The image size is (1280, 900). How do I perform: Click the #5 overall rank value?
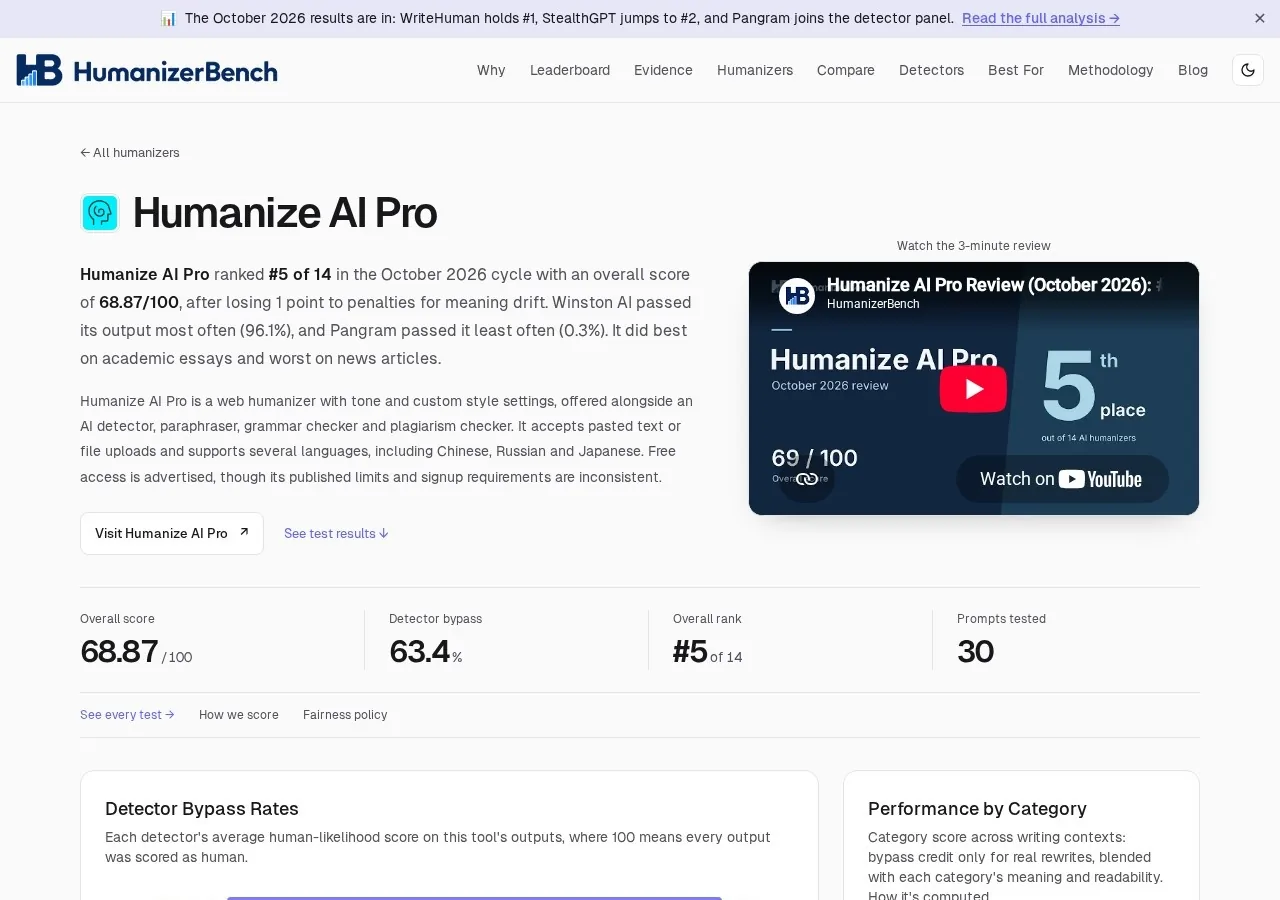(690, 651)
